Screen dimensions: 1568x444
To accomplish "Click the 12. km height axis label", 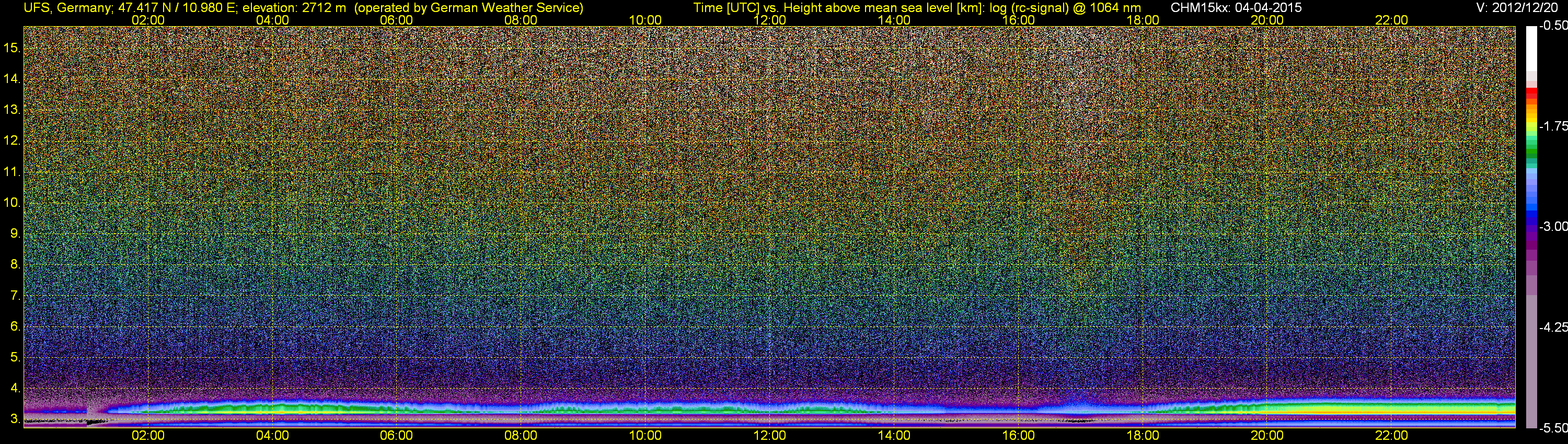I will [x=12, y=141].
